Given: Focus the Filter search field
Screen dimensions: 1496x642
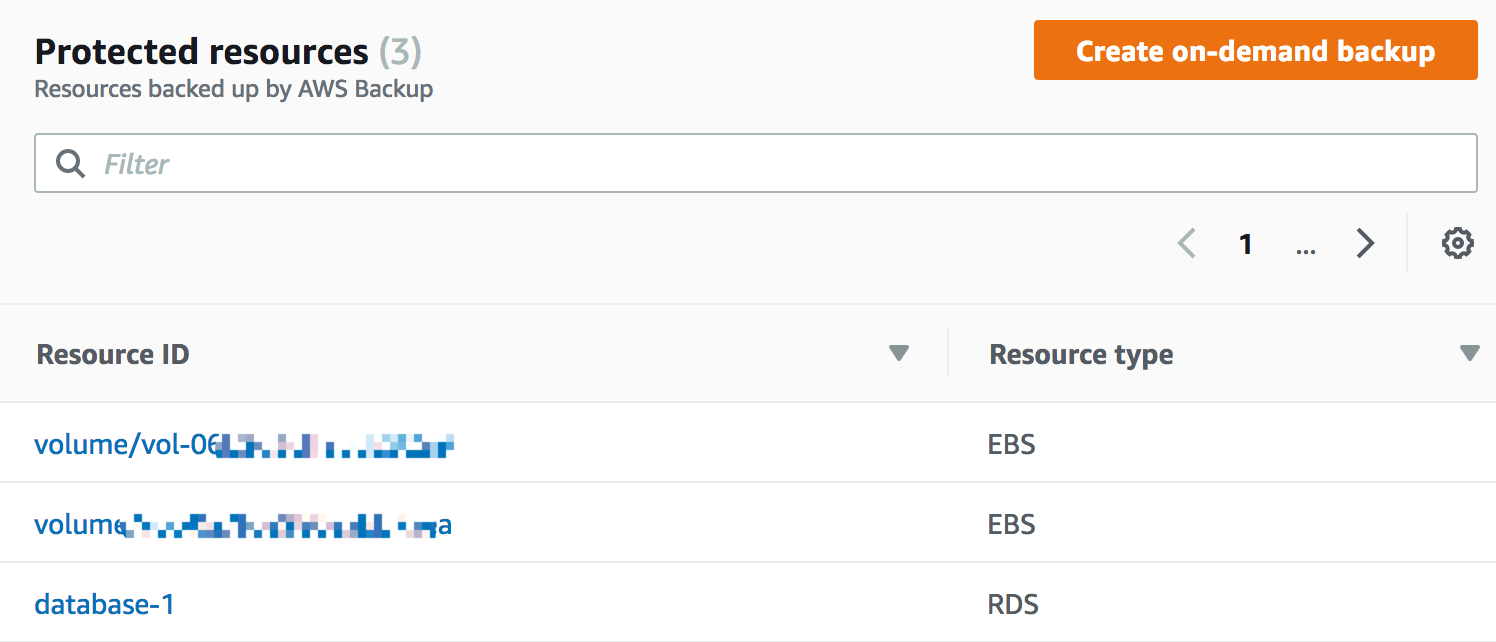Looking at the screenshot, I should click(x=755, y=163).
